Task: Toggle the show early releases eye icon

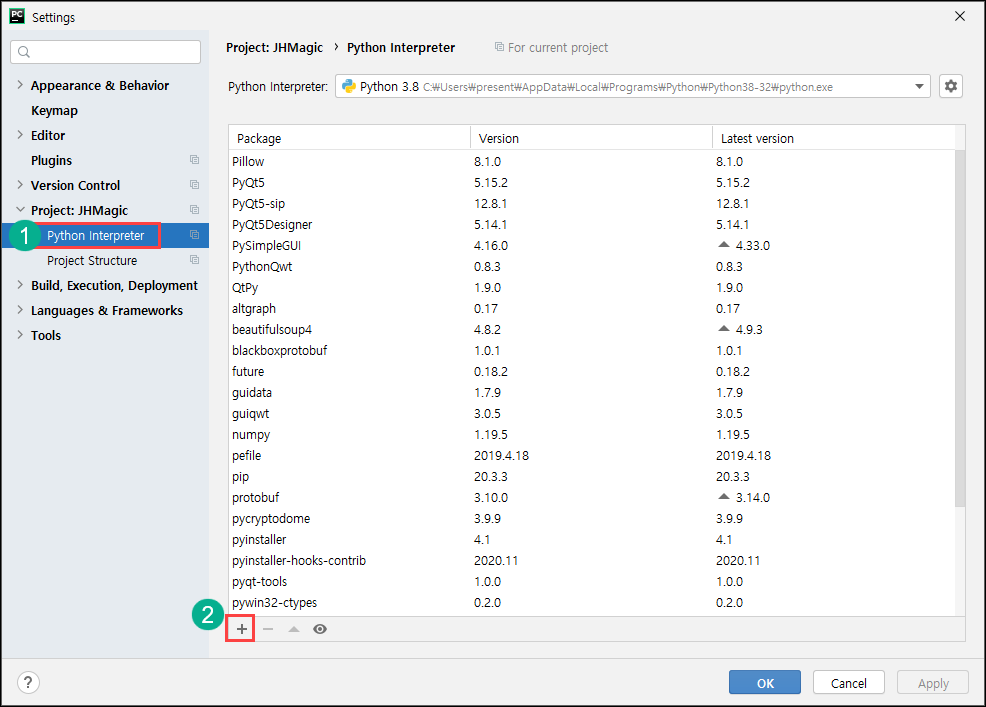Action: point(320,629)
